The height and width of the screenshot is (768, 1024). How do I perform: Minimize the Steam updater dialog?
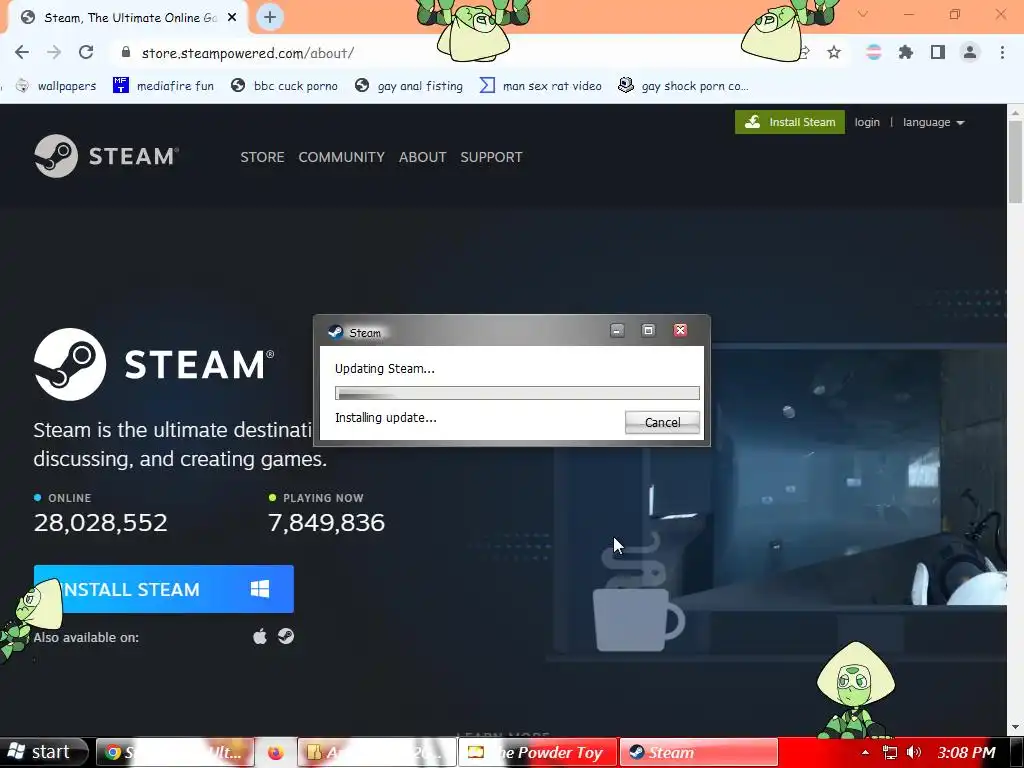click(x=617, y=330)
